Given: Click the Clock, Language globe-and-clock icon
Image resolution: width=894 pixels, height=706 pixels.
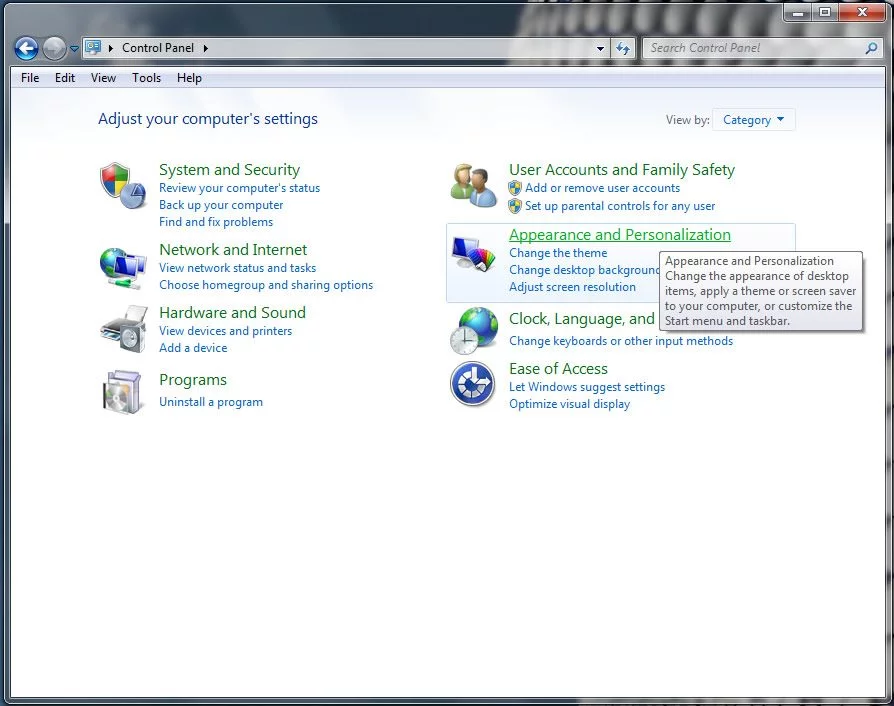Looking at the screenshot, I should pyautogui.click(x=473, y=331).
